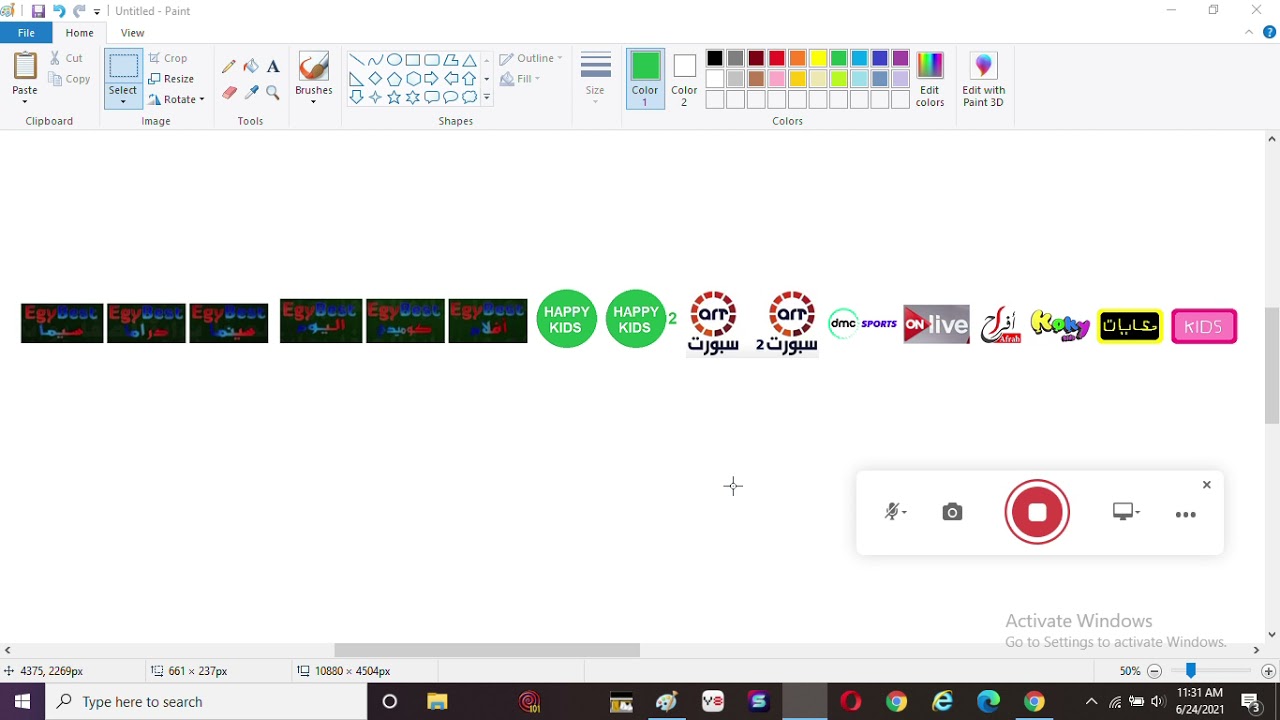Expand the Shapes gallery more arrow
The height and width of the screenshot is (720, 1280).
[487, 97]
